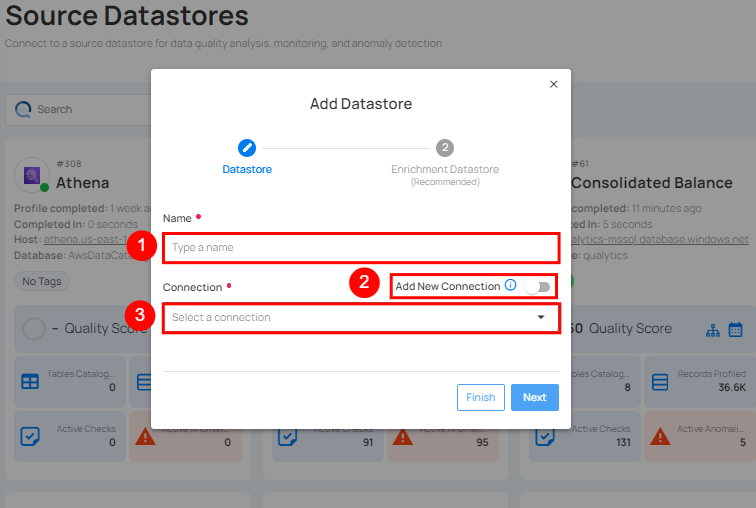Click Consolidated Balance hierarchy tree icon
756x508 pixels.
713,329
